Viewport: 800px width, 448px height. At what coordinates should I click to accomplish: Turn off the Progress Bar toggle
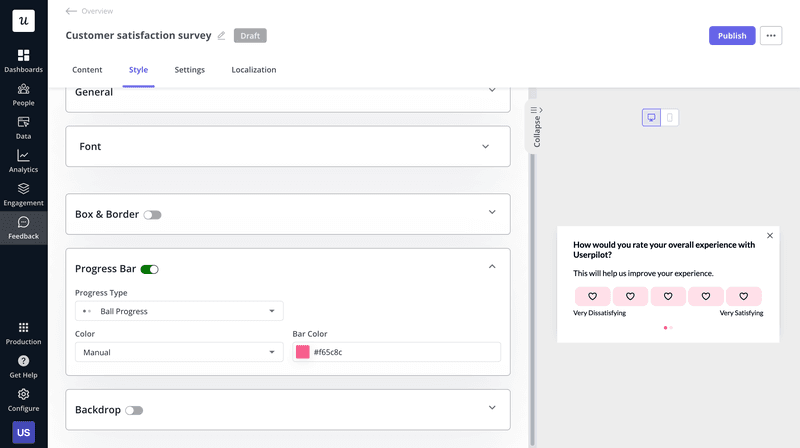[x=150, y=269]
